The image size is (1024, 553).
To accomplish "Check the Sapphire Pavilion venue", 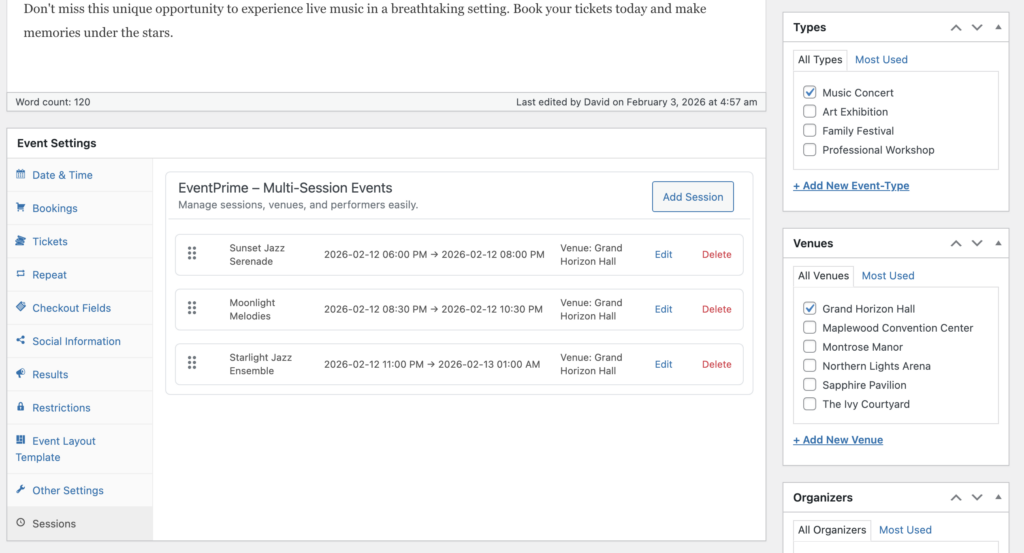I will [810, 385].
